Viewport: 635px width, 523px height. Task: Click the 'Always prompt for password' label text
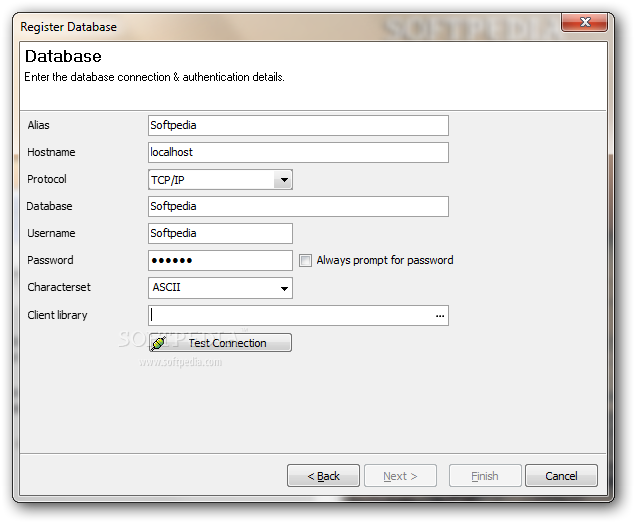click(x=385, y=260)
